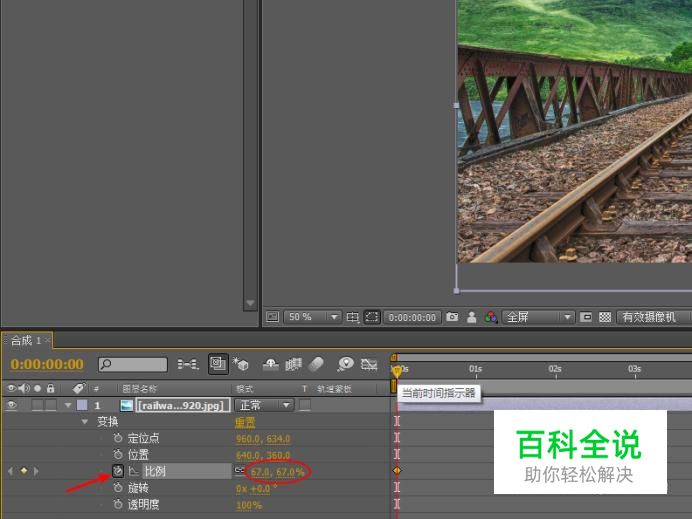Click the # layer number column header
692x519 pixels.
97,389
